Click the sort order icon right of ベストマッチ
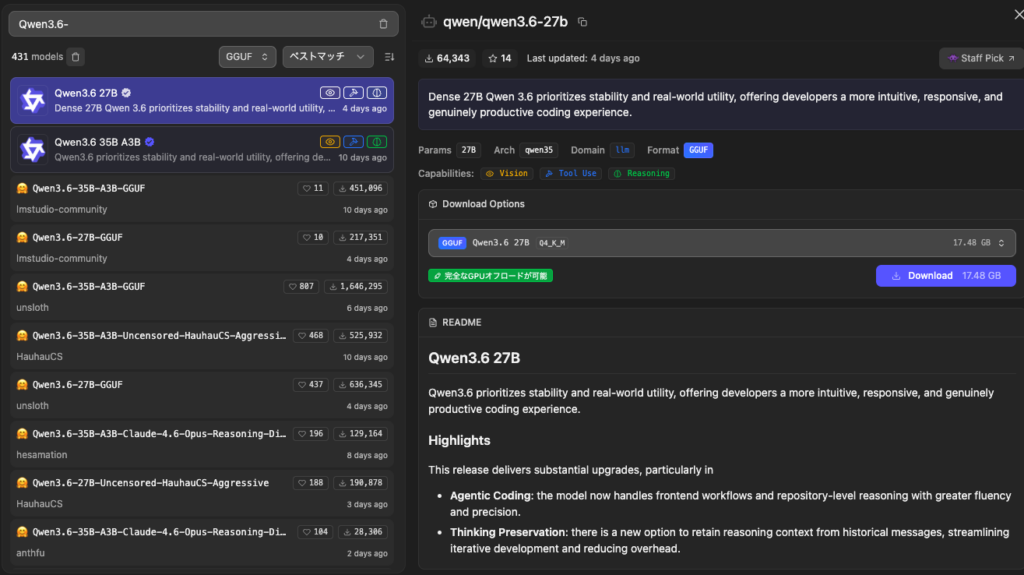 (389, 57)
